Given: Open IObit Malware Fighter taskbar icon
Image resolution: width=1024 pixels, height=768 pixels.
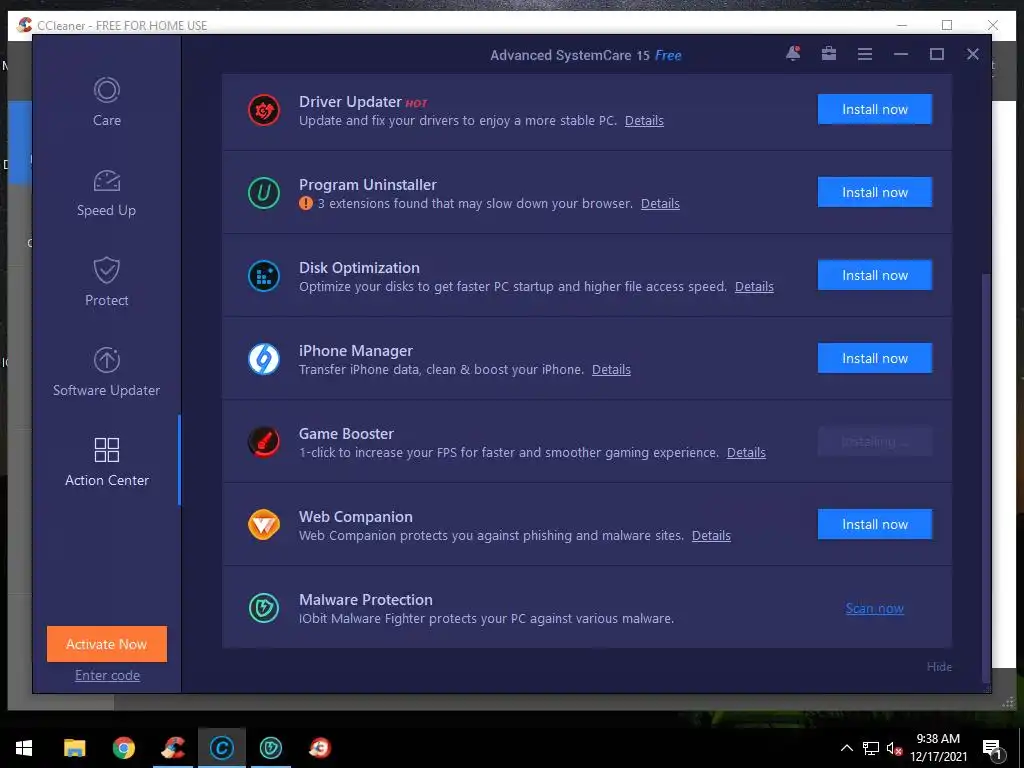Looking at the screenshot, I should (x=271, y=748).
